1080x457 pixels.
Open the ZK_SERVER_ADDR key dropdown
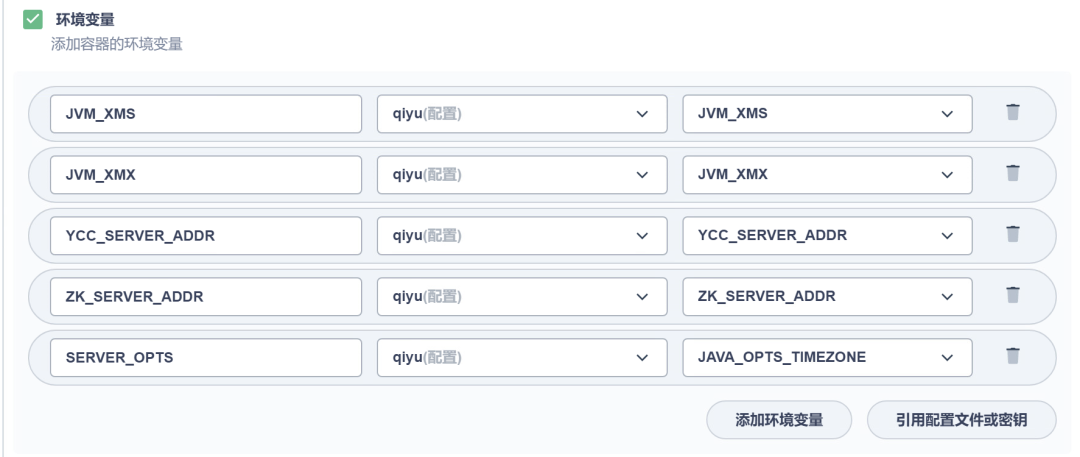point(827,296)
